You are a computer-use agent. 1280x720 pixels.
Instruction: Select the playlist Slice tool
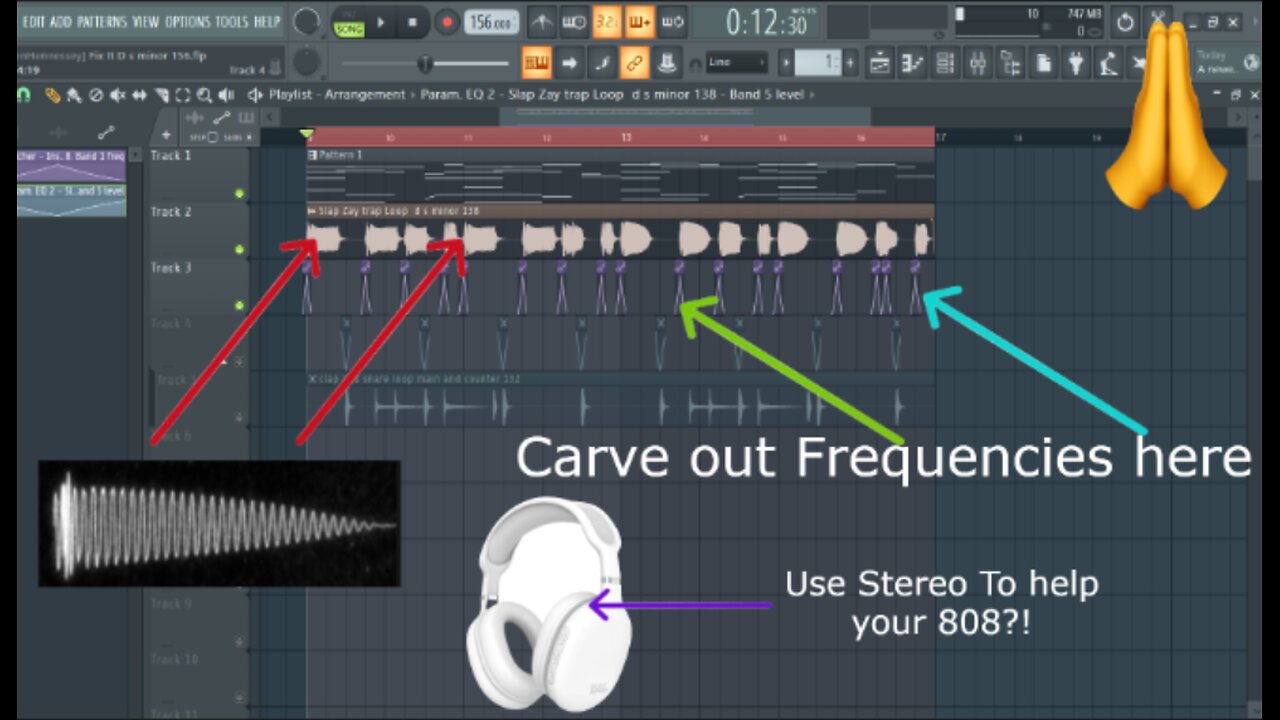(161, 95)
